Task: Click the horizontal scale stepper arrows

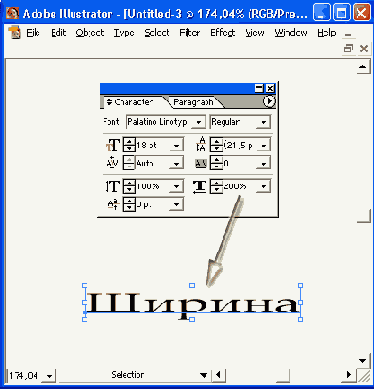Action: (216, 186)
